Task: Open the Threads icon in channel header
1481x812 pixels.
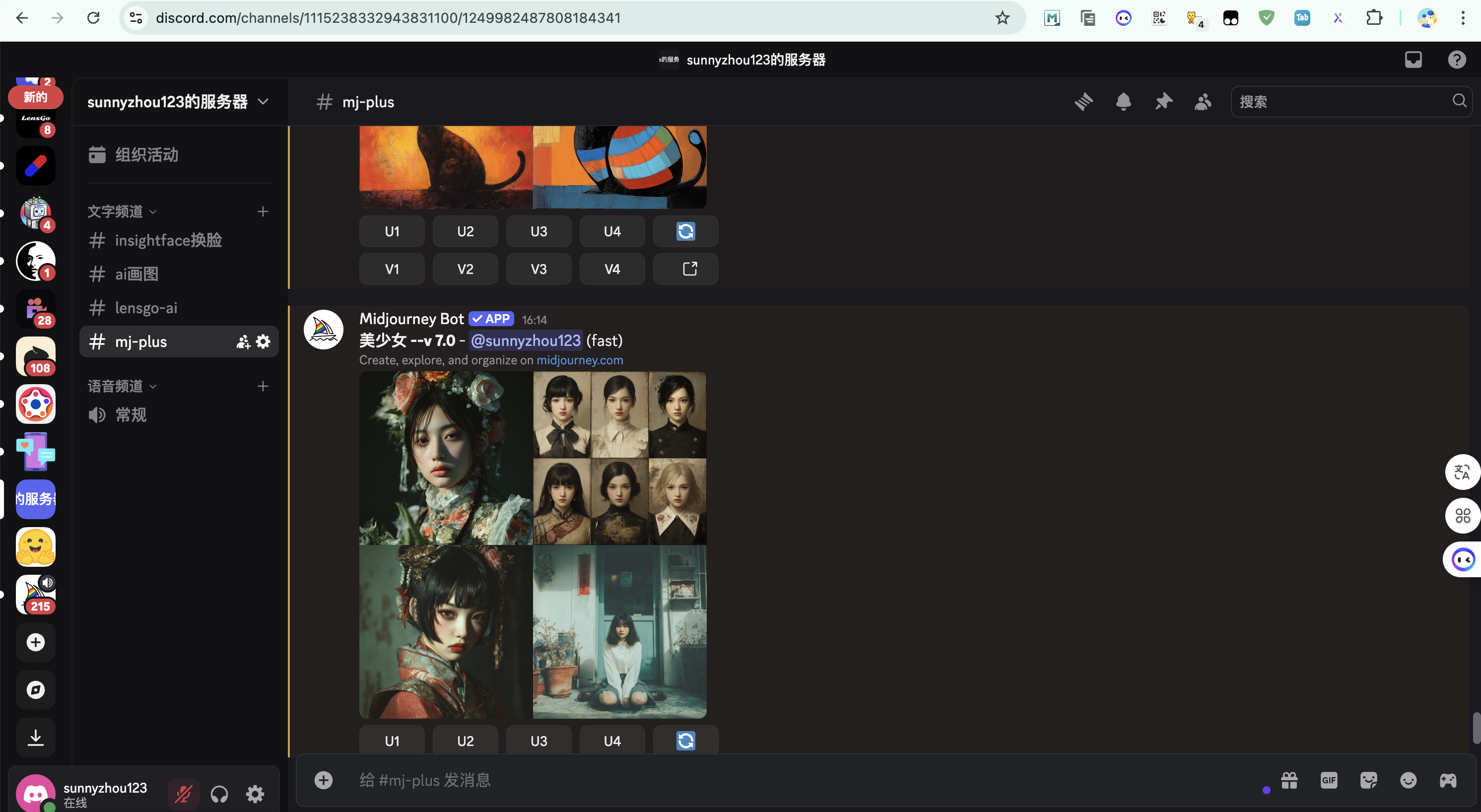Action: 1084,102
